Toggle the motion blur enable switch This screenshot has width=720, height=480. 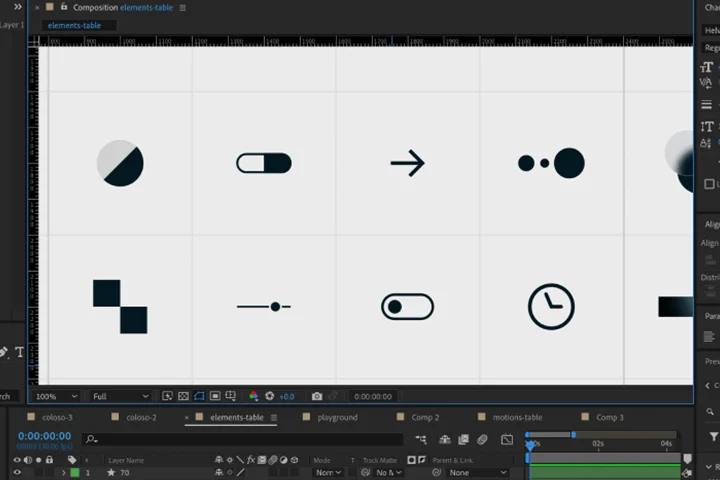pyautogui.click(x=482, y=440)
